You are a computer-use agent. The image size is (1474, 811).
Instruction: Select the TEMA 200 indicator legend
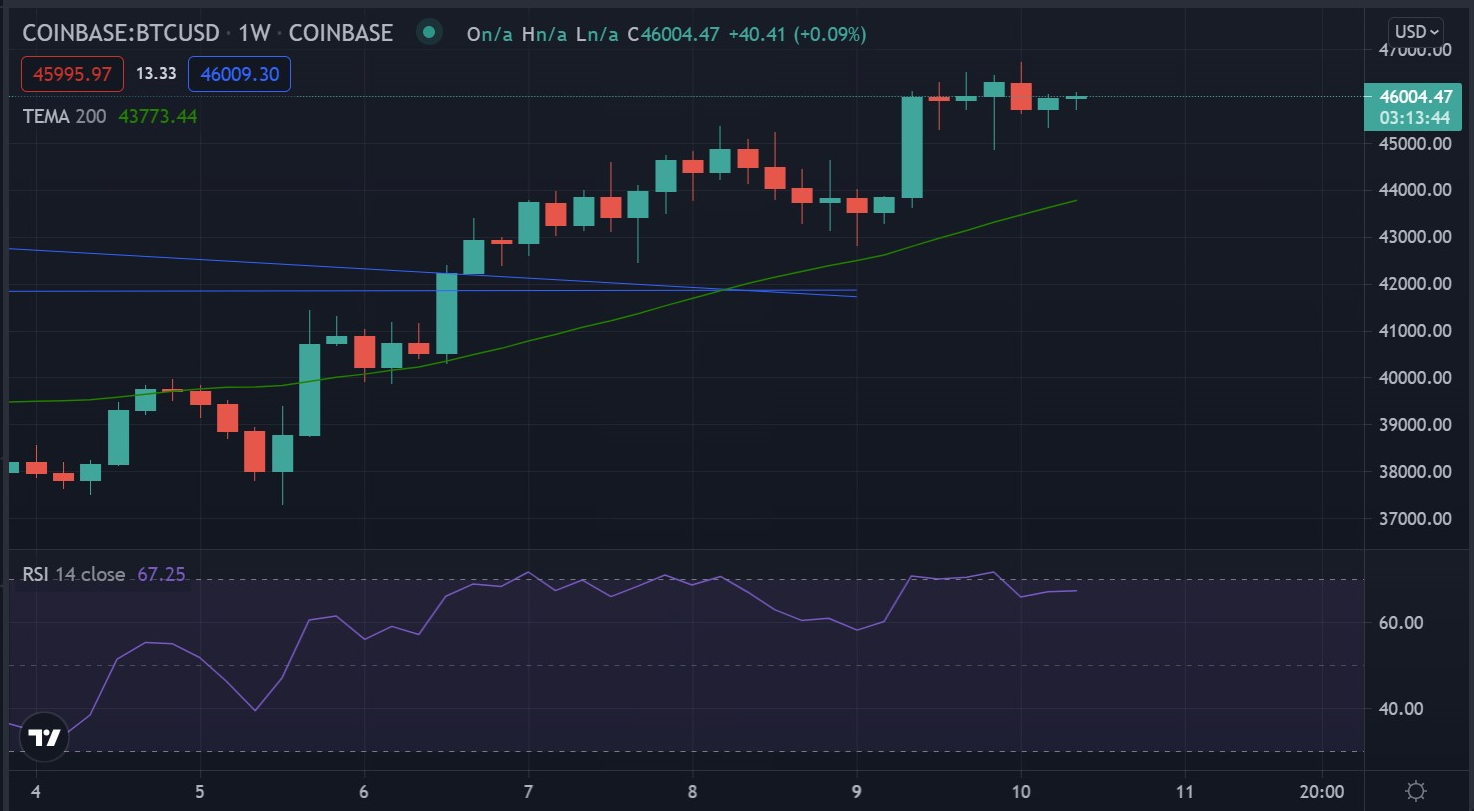pyautogui.click(x=65, y=116)
